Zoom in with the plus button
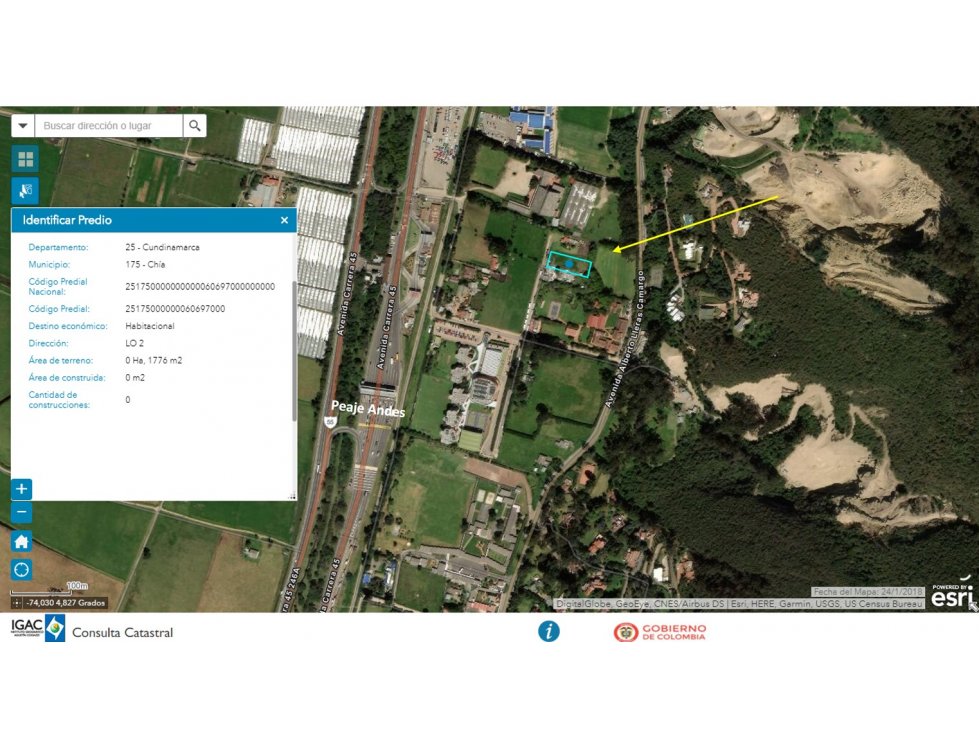 point(21,489)
